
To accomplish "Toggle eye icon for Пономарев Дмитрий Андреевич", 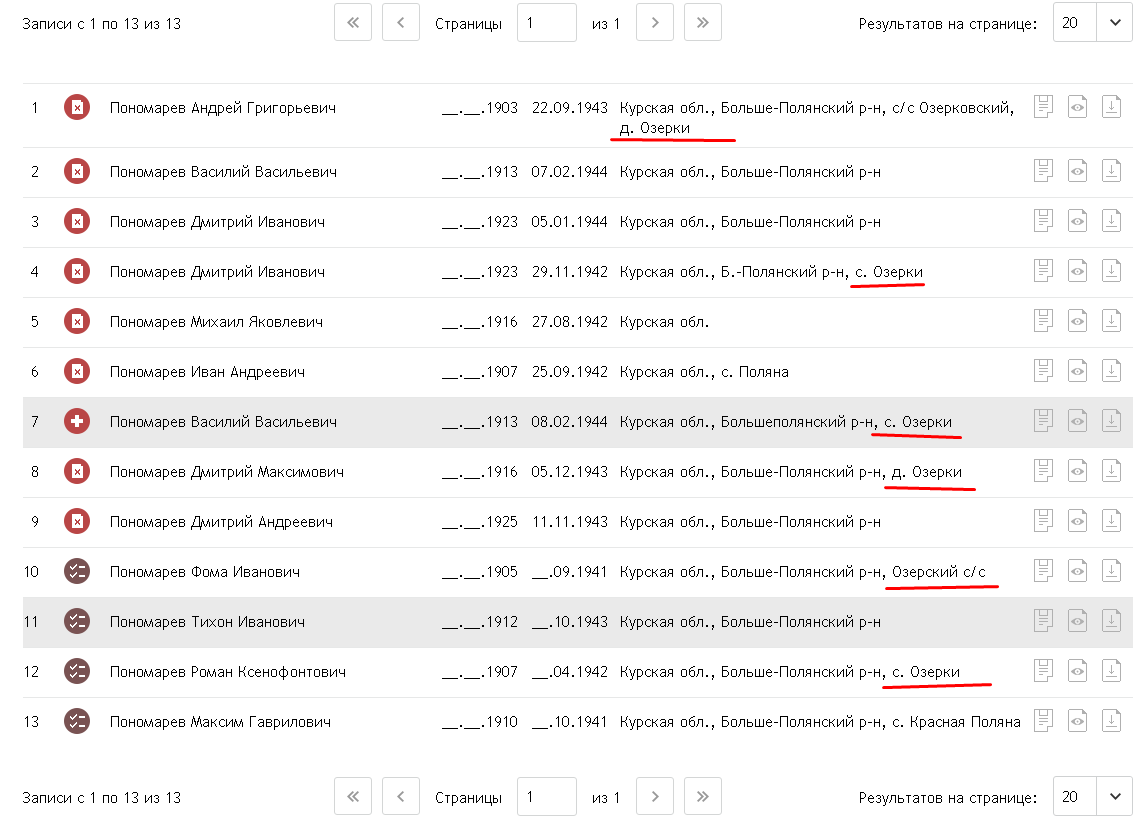I will (x=1078, y=521).
